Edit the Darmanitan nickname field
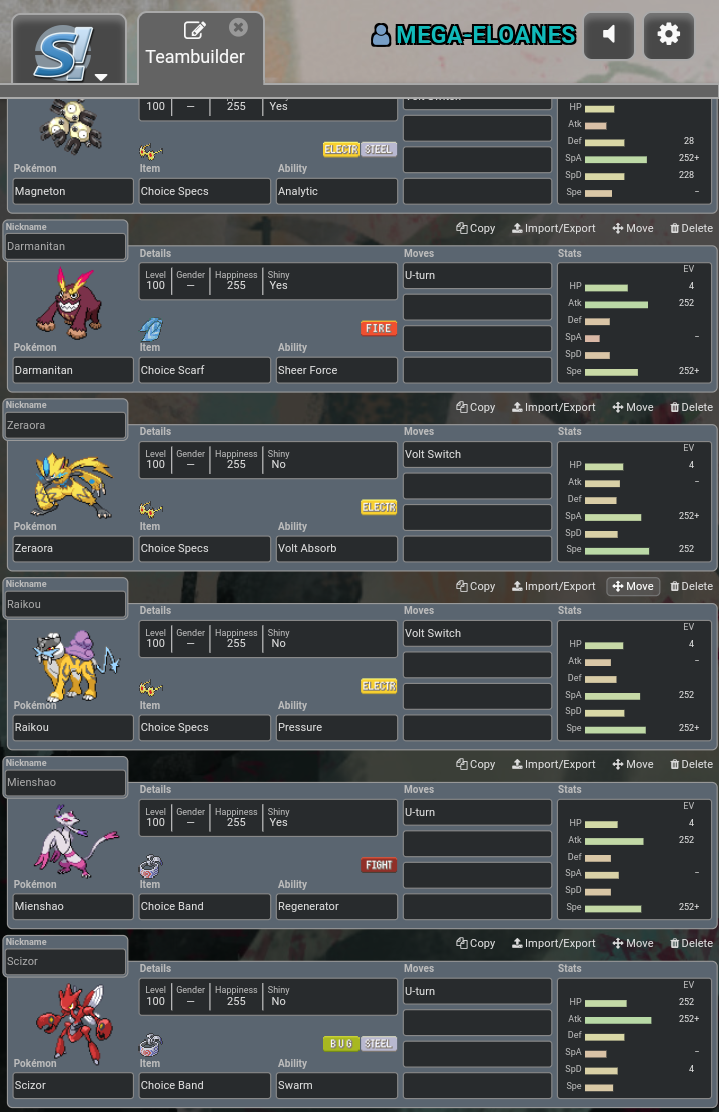 [65, 247]
